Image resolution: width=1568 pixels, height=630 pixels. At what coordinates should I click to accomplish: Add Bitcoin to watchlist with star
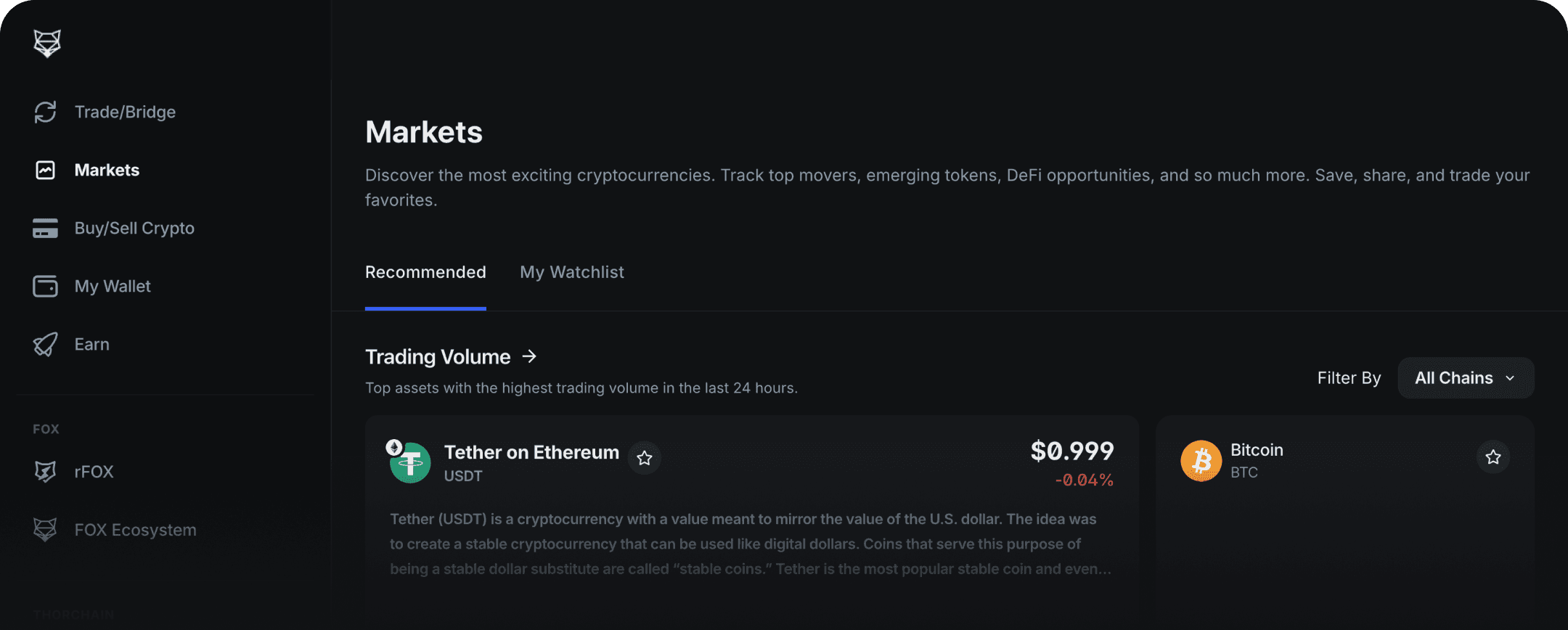click(x=1493, y=457)
